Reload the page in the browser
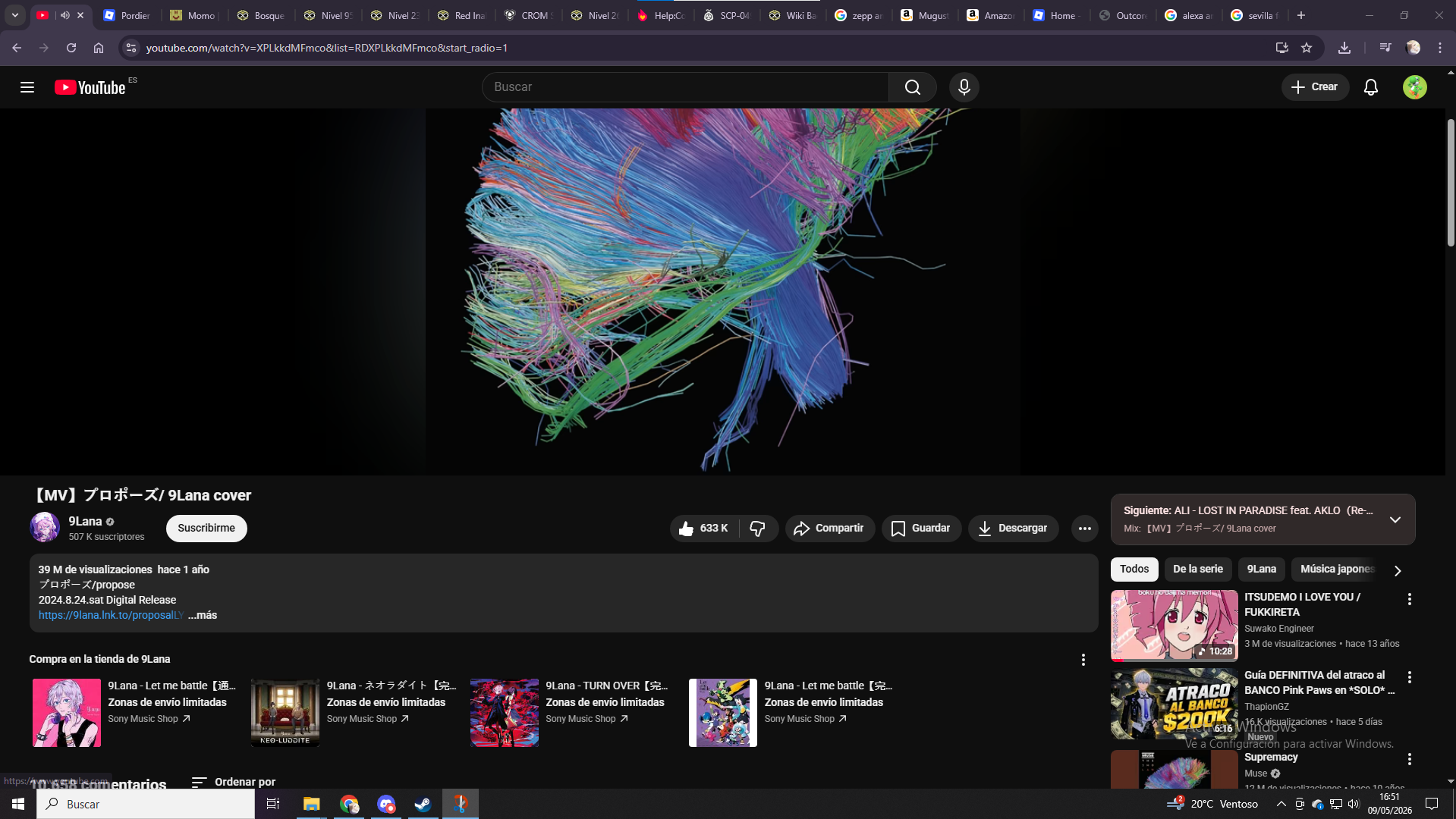The height and width of the screenshot is (819, 1456). pos(71,48)
